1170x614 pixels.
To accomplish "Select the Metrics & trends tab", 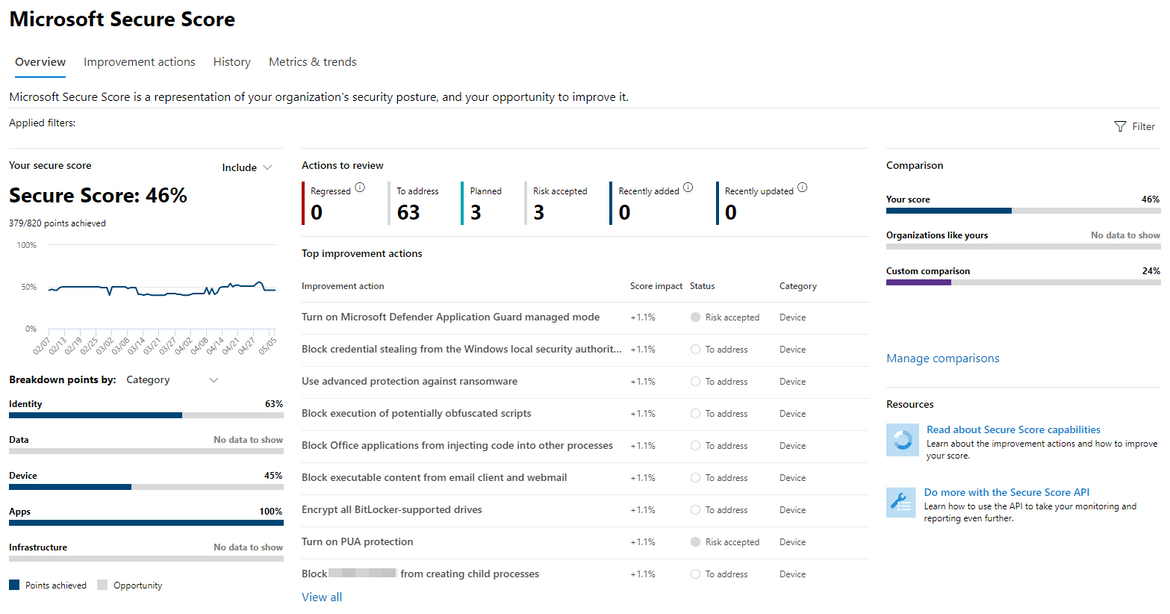I will (313, 62).
